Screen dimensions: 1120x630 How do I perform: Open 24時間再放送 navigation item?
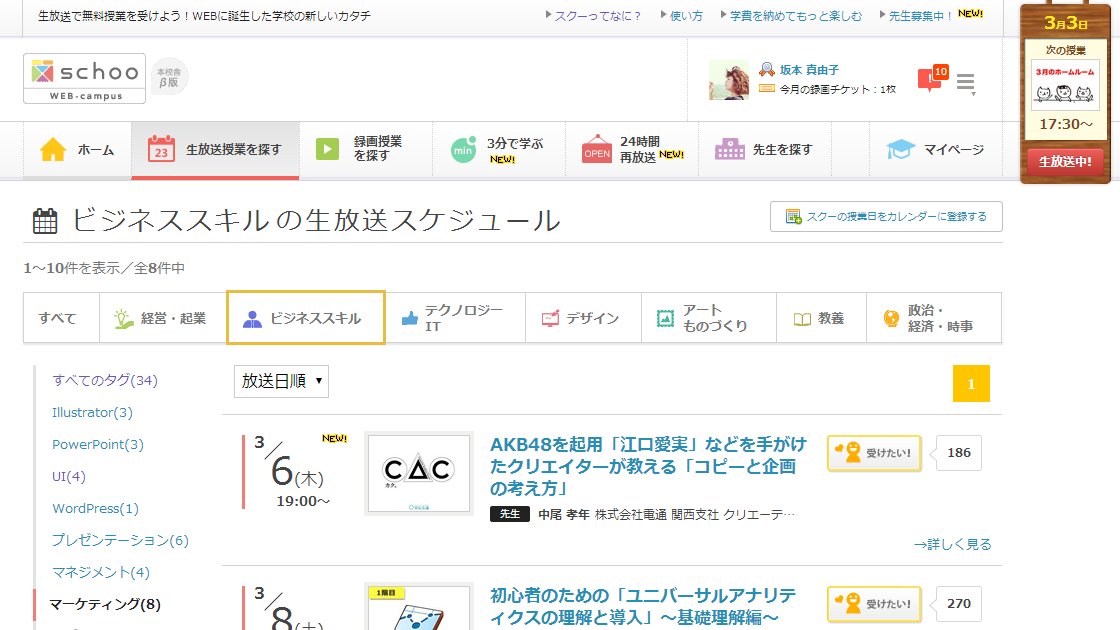pos(632,149)
